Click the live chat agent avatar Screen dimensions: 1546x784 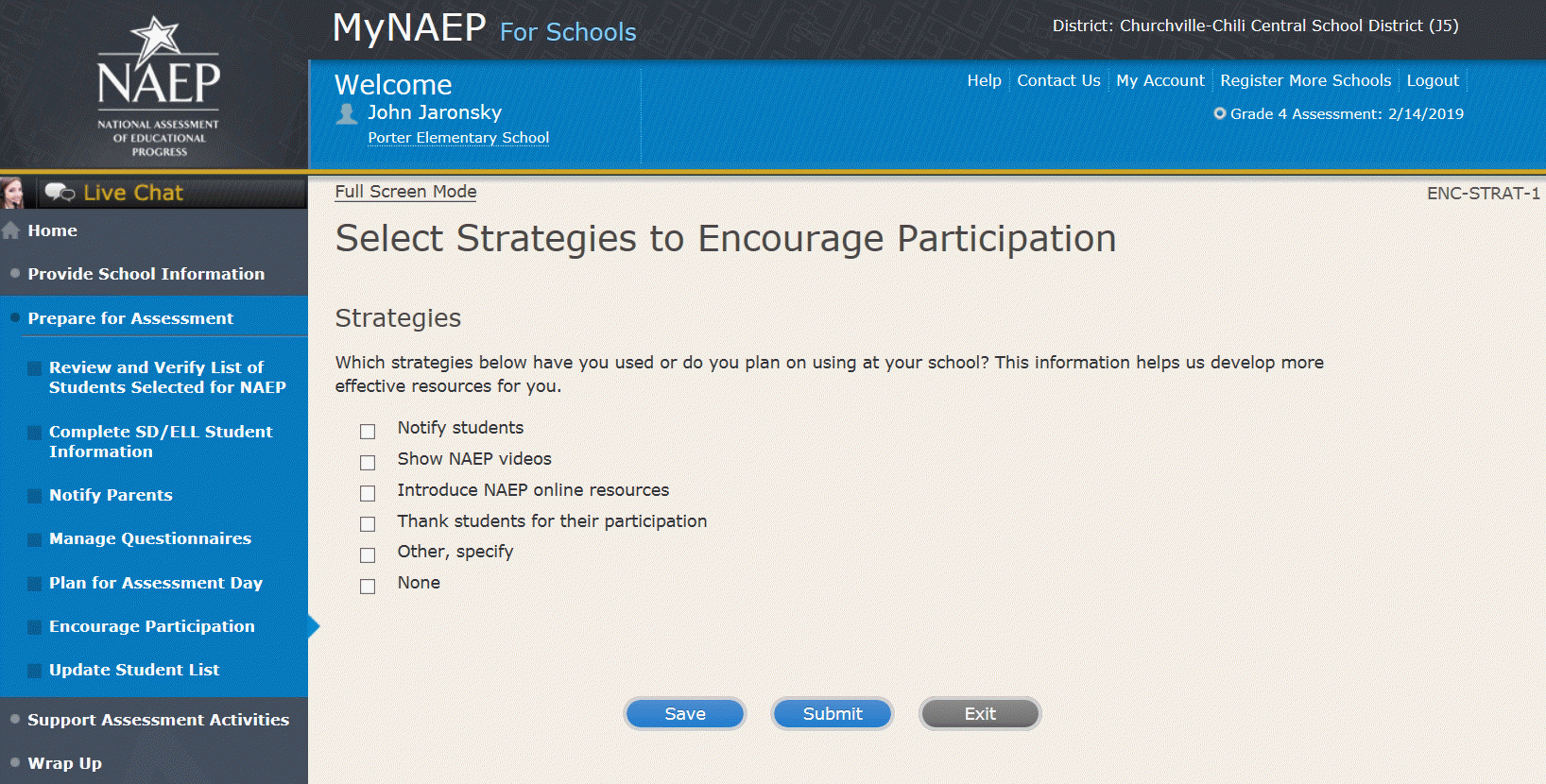pyautogui.click(x=12, y=193)
